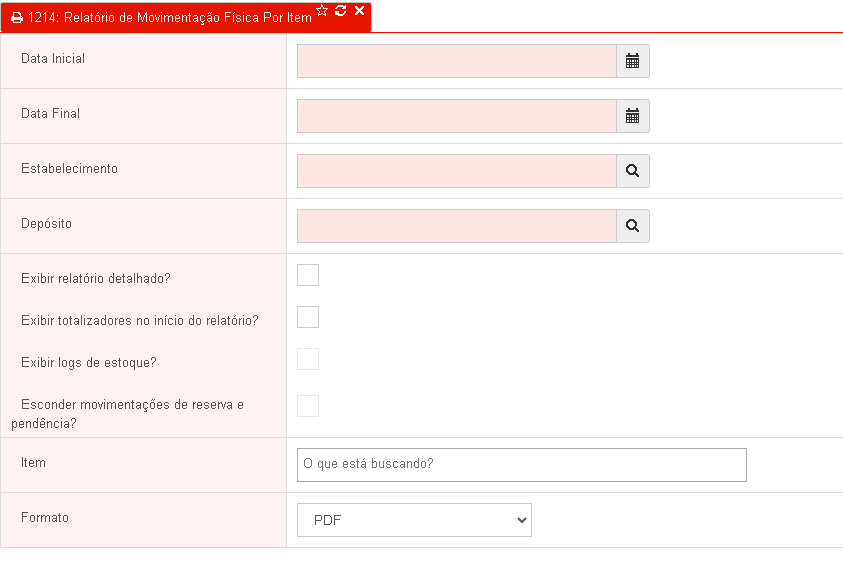The width and height of the screenshot is (843, 576).
Task: Click the Depósito label
Action: point(46,224)
